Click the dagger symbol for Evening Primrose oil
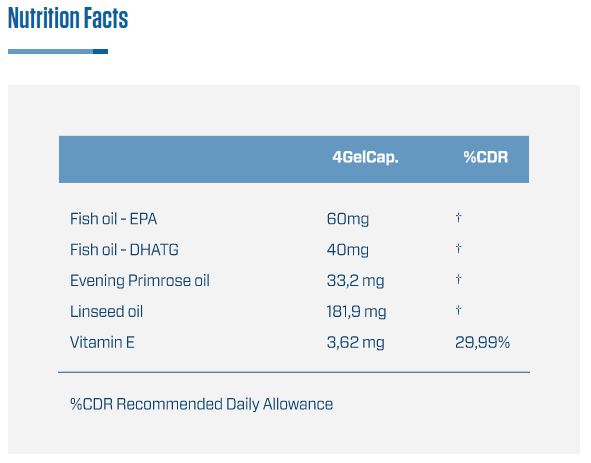This screenshot has width=591, height=463. point(458,279)
